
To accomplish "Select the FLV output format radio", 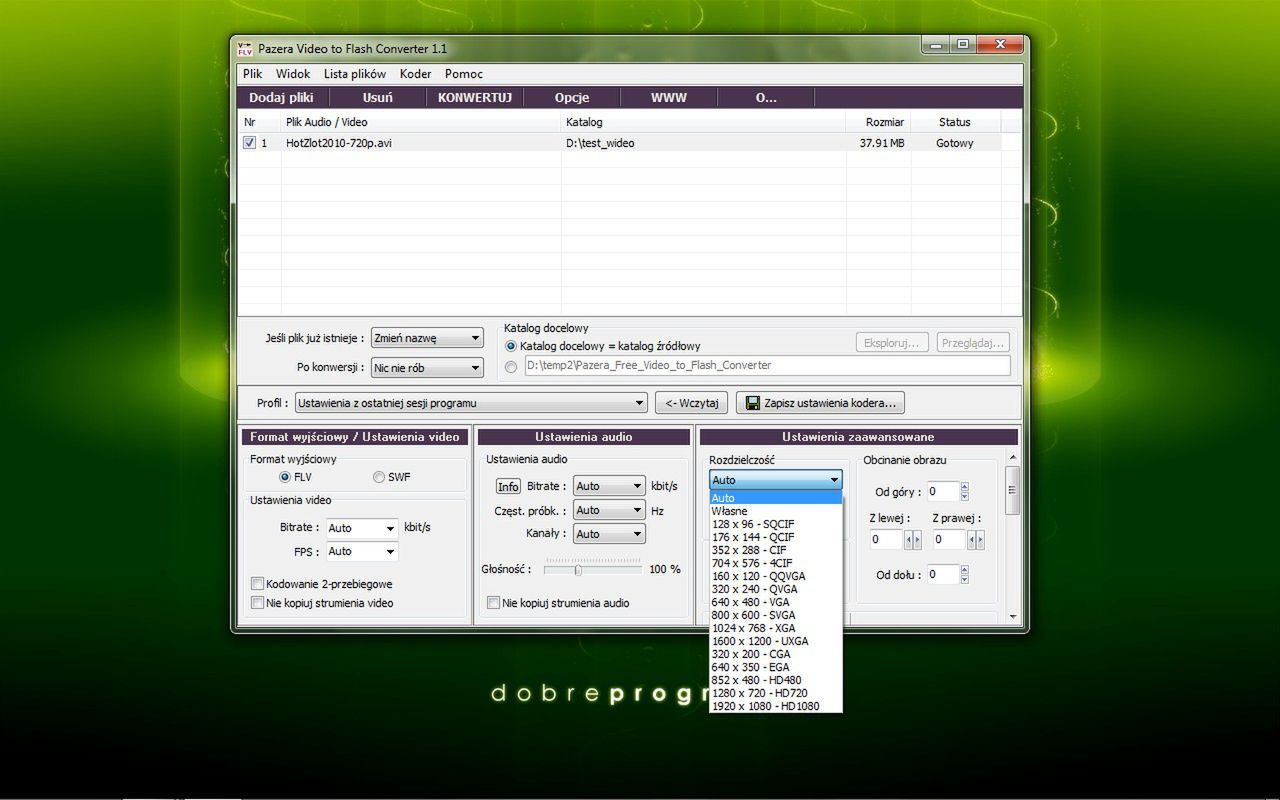I will coord(285,477).
